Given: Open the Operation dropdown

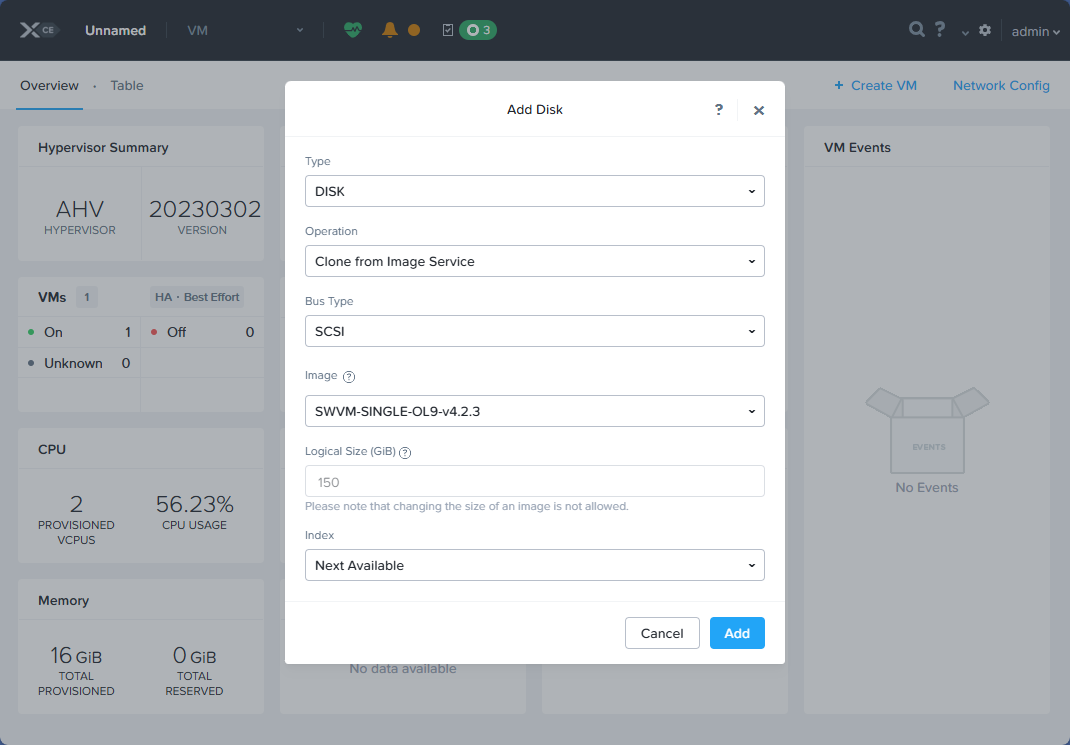Looking at the screenshot, I should 534,261.
